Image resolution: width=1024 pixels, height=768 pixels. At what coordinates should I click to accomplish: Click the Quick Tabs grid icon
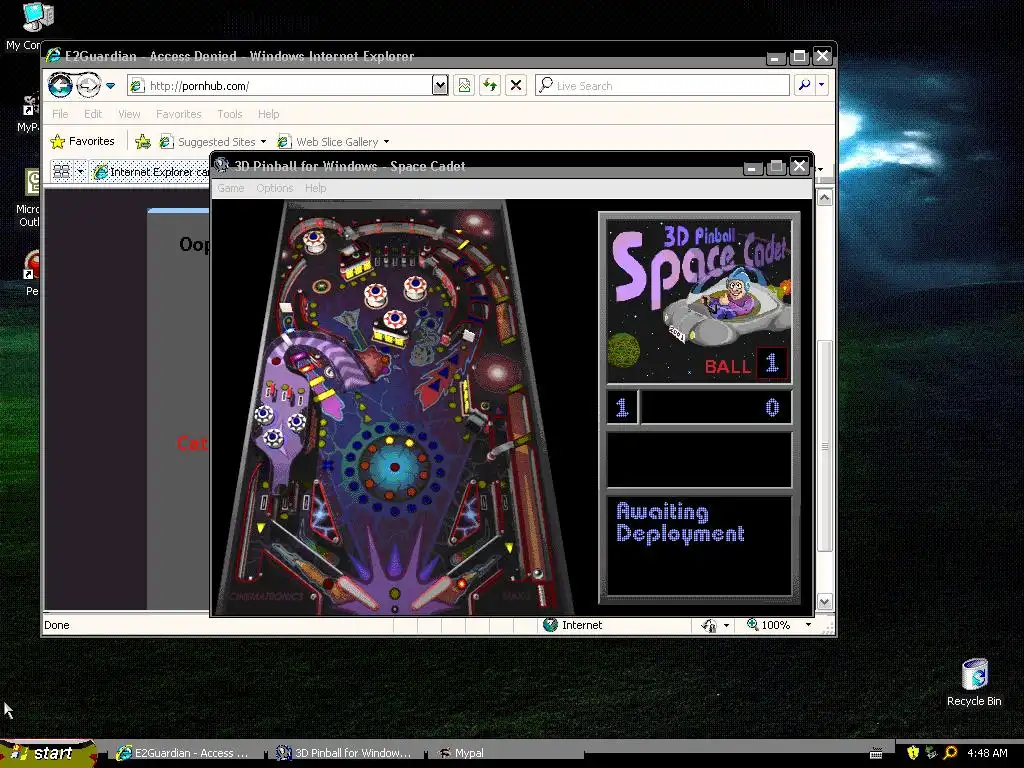pos(61,171)
